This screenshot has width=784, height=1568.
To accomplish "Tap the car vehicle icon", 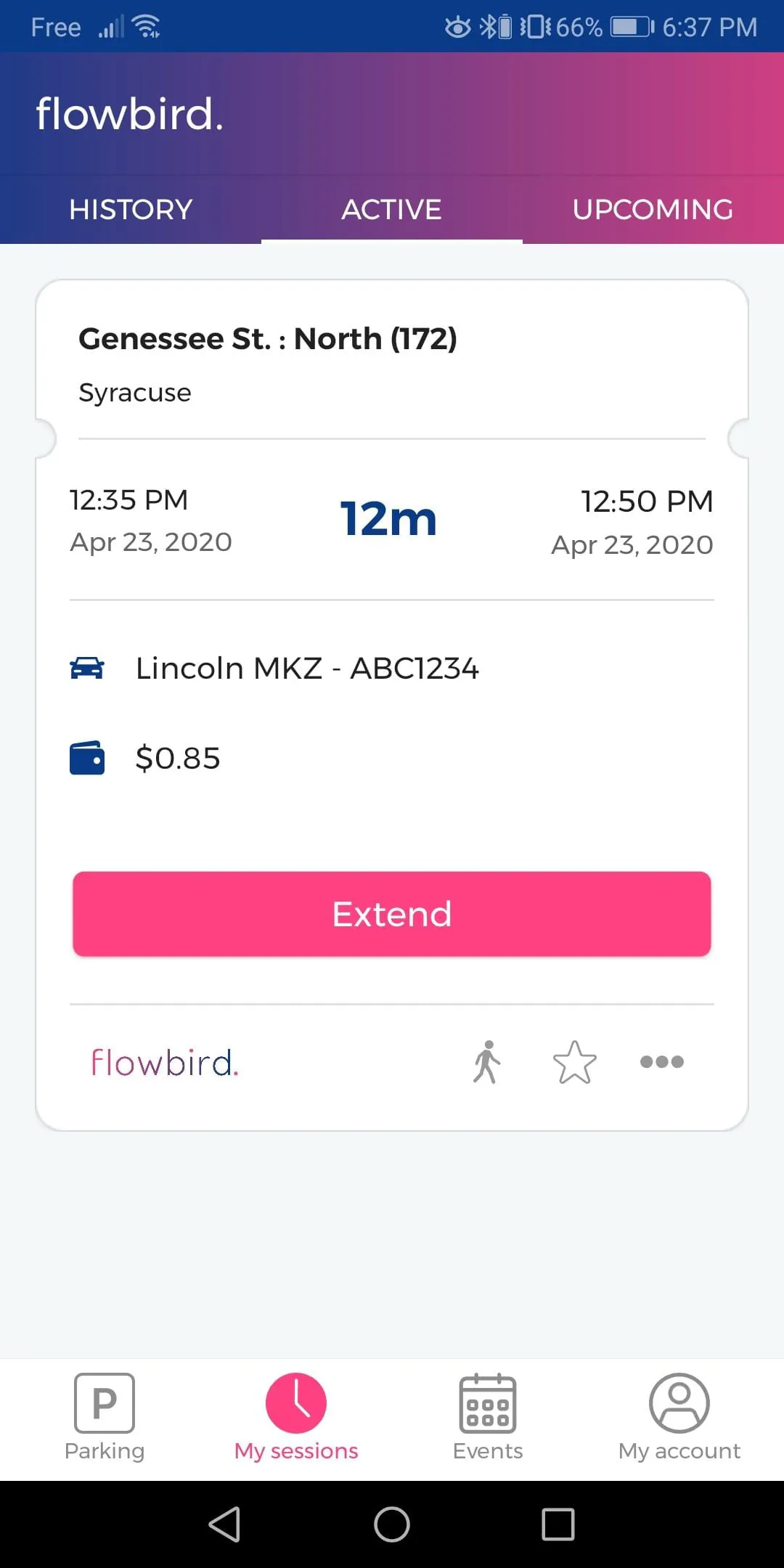I will click(x=87, y=668).
